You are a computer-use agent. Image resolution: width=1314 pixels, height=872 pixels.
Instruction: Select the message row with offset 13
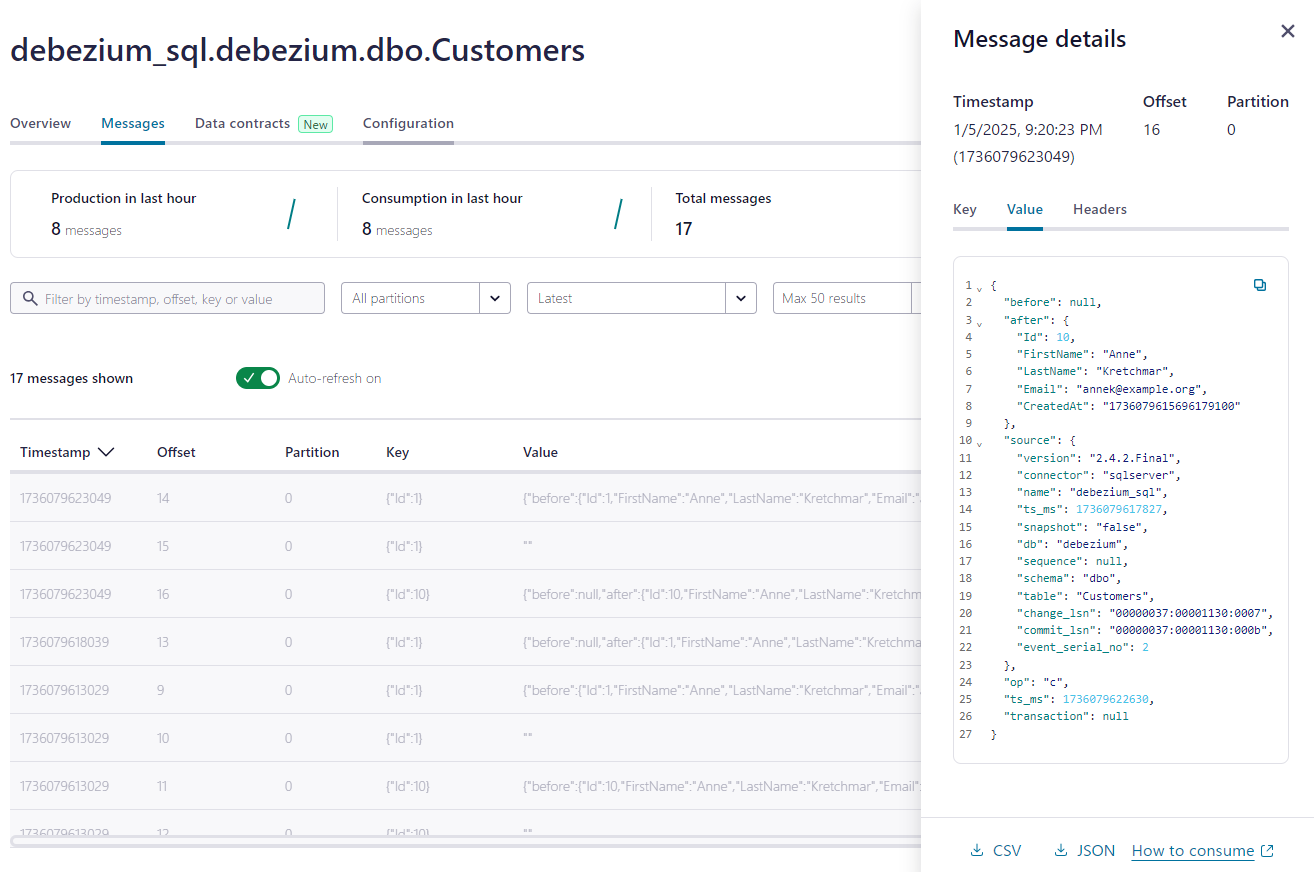click(465, 642)
